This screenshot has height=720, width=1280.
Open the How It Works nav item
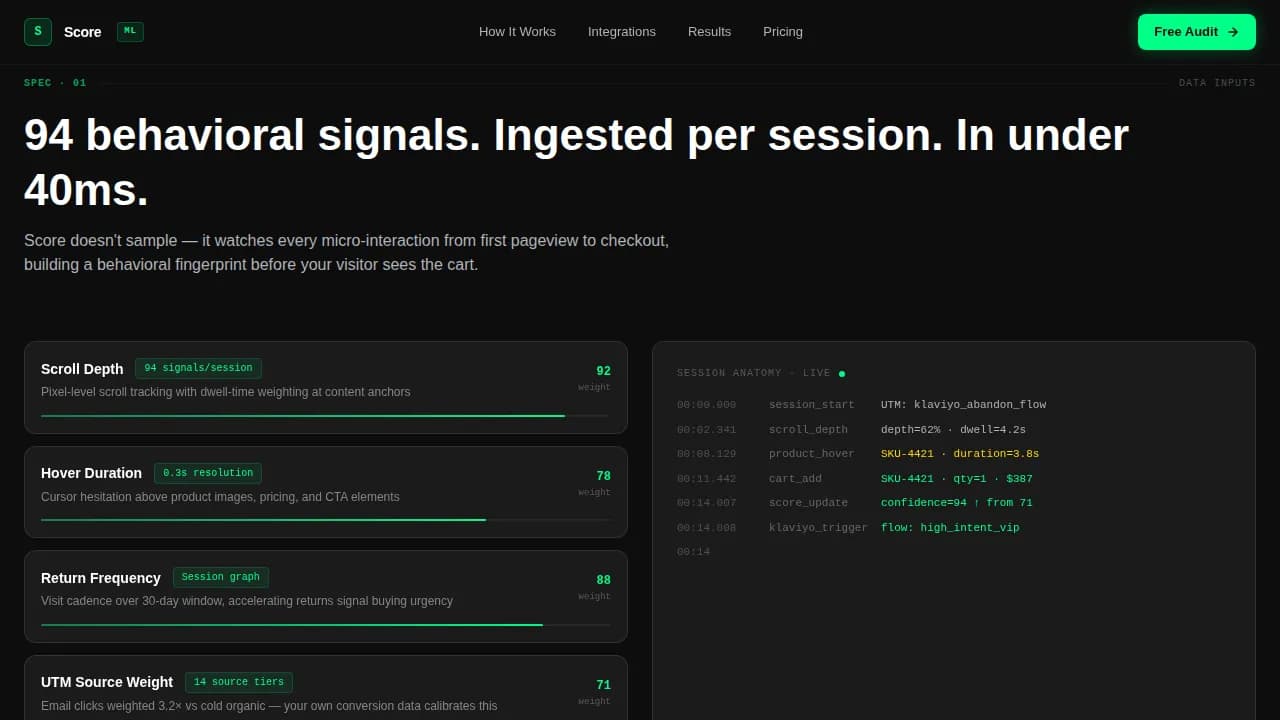point(517,32)
